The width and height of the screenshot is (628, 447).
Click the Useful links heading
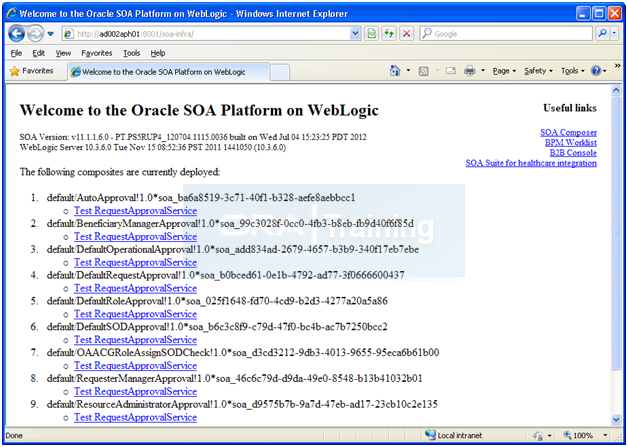570,108
